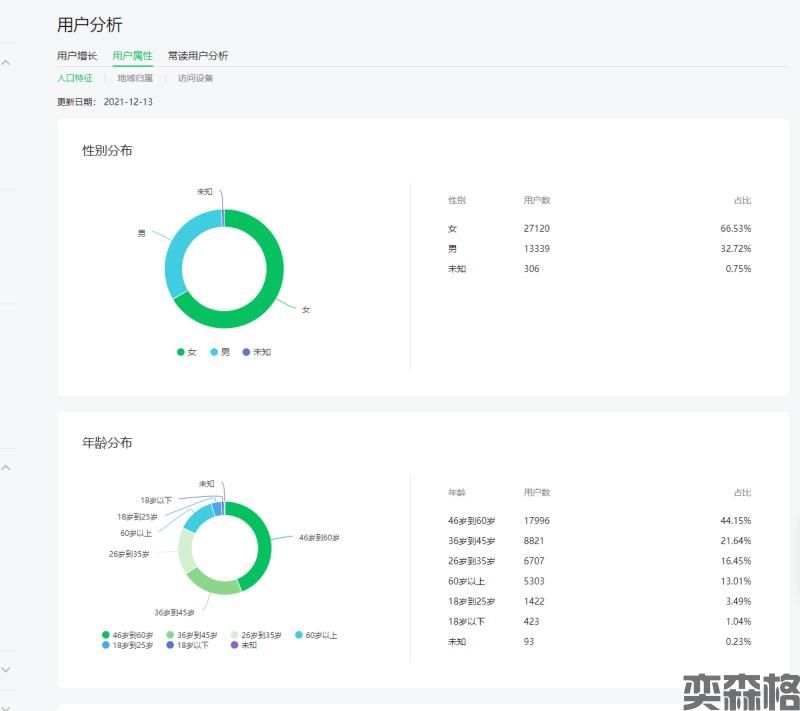
Task: Select the 用户属性 tab
Action: click(132, 56)
